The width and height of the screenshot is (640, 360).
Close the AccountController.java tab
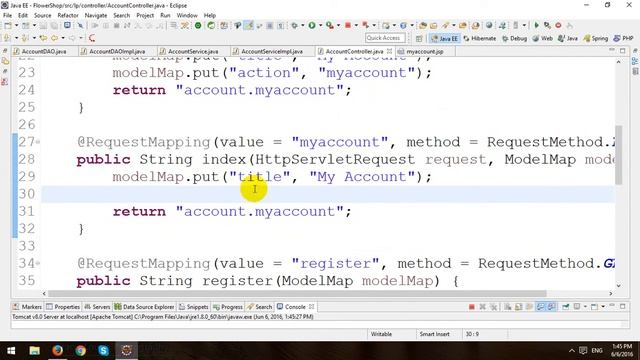coord(389,51)
